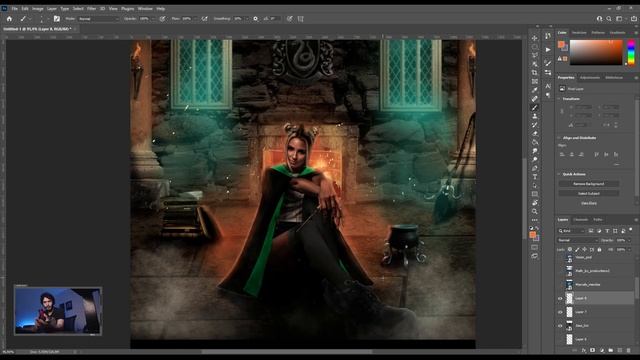
Task: Select the Dodge tool
Action: coord(534,160)
